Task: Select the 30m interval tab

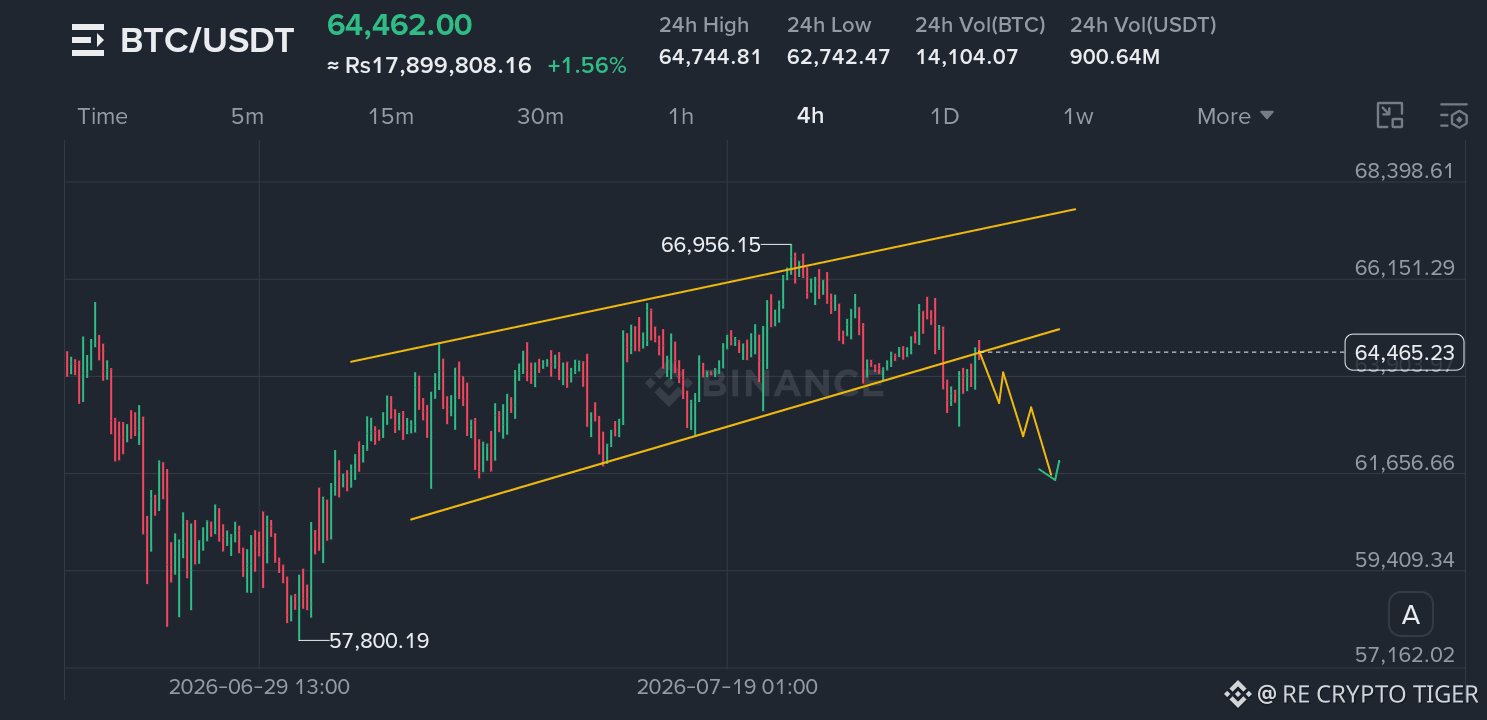Action: (540, 116)
